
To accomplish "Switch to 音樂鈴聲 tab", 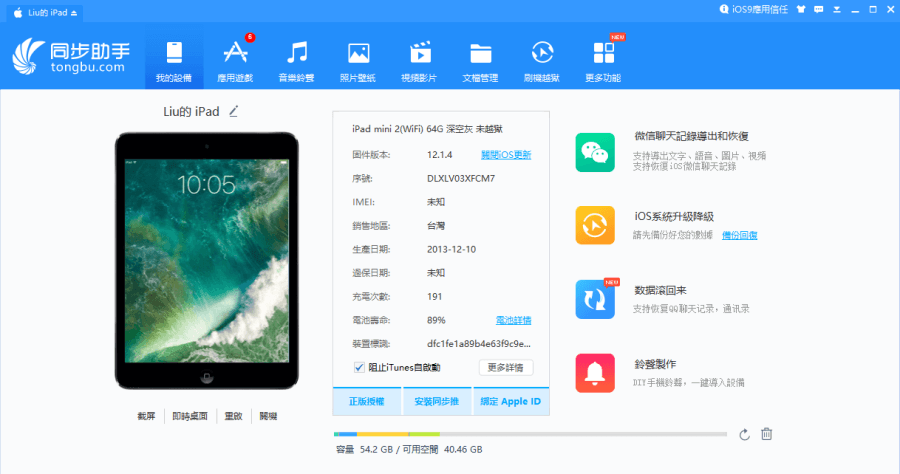I will pos(297,61).
